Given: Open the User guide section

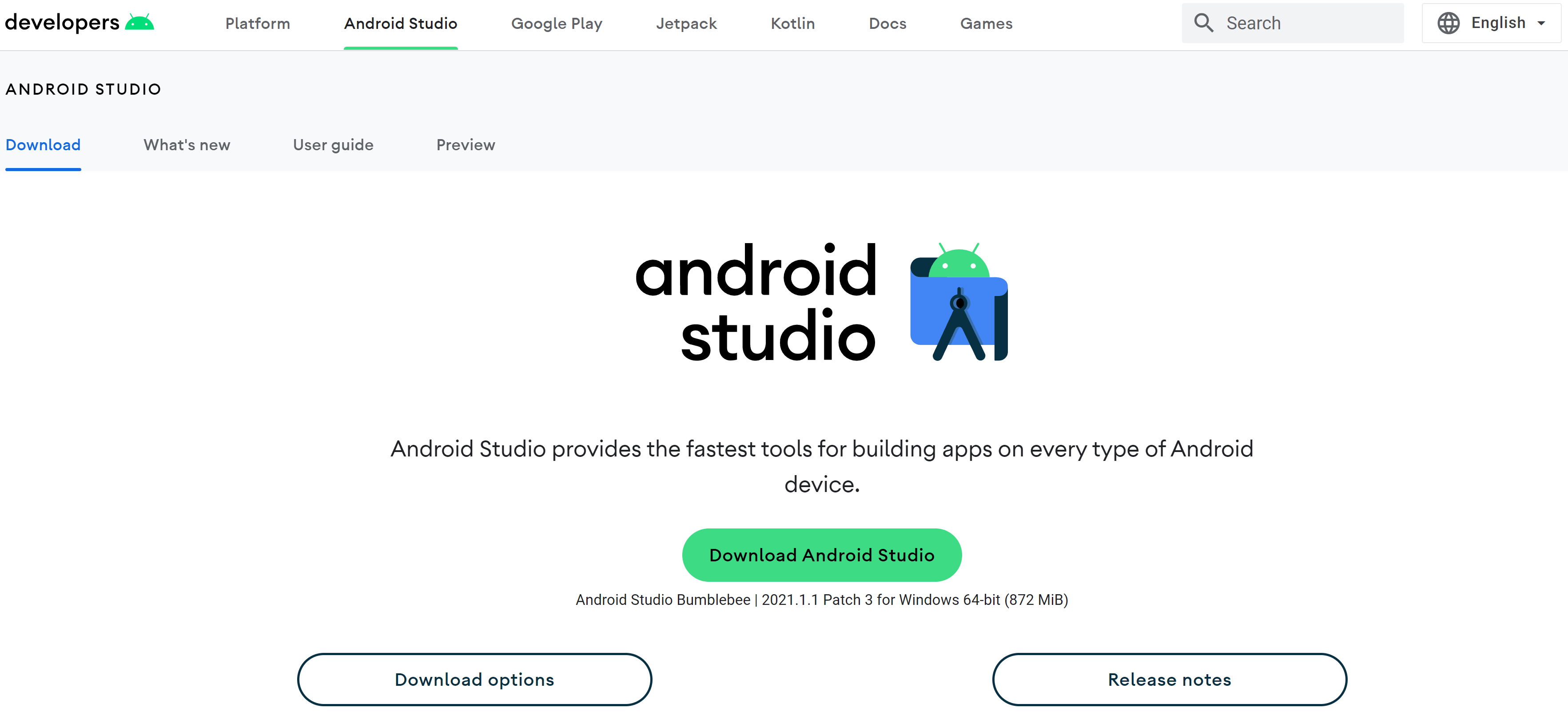Looking at the screenshot, I should [333, 144].
